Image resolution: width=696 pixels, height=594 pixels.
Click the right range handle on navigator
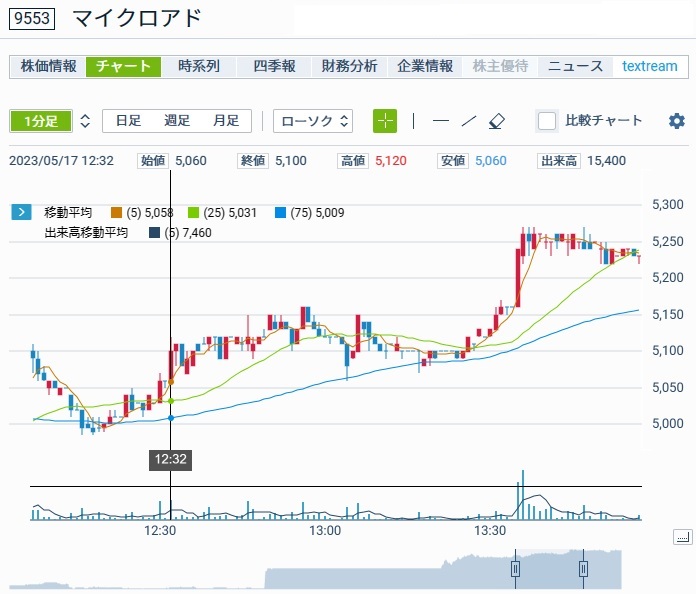(583, 569)
